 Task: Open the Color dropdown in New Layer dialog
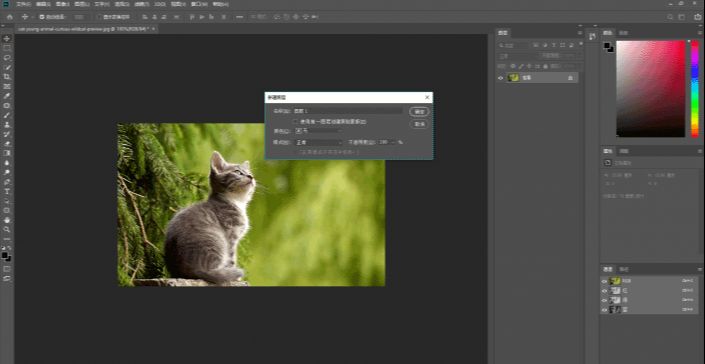tap(318, 131)
